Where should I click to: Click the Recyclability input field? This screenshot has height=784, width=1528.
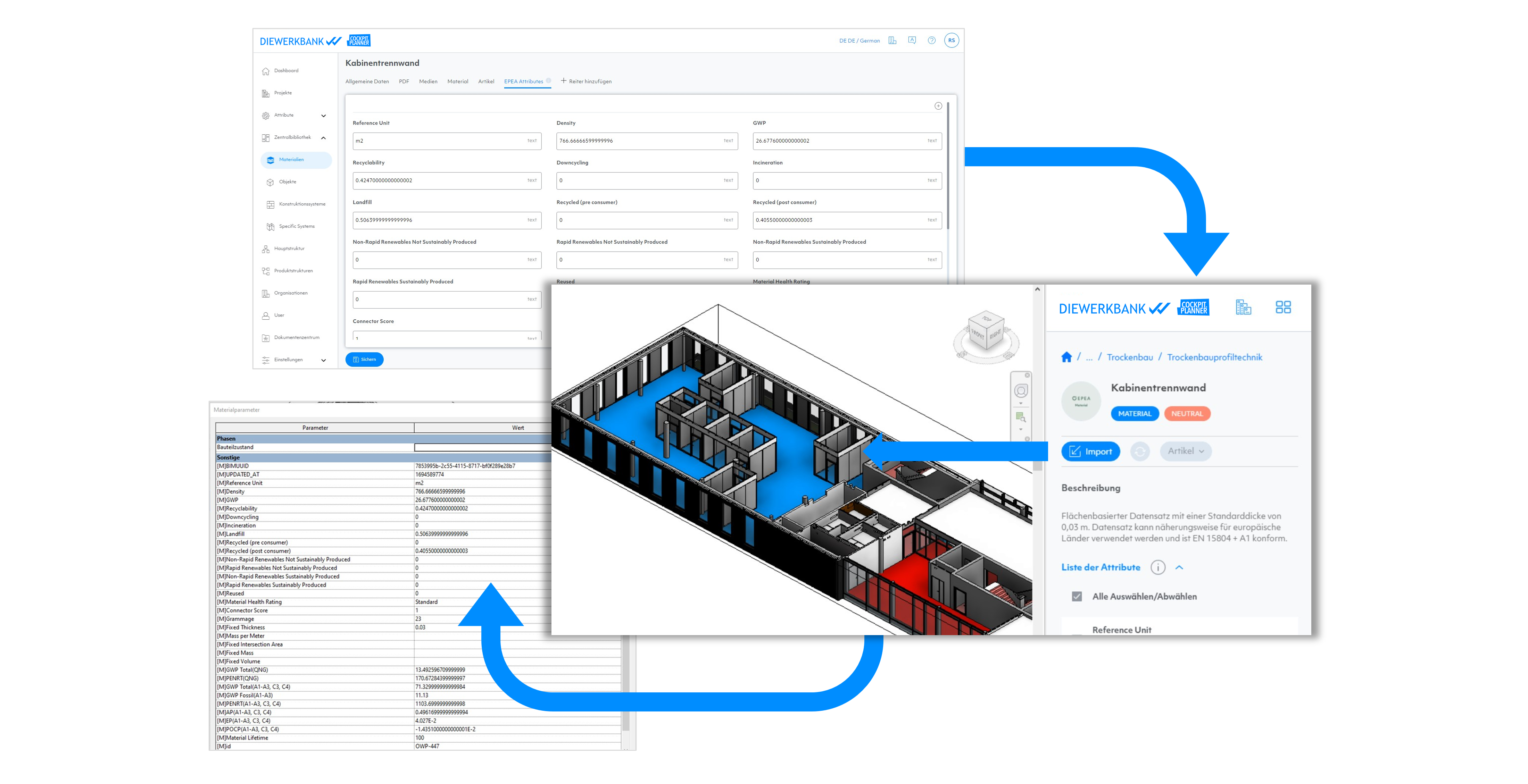[x=447, y=181]
